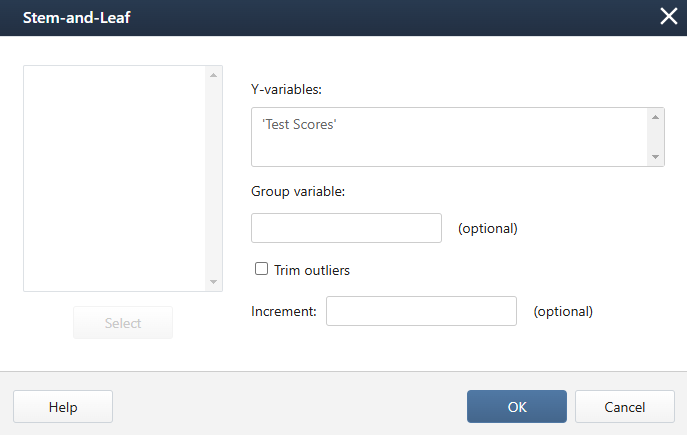Image resolution: width=687 pixels, height=435 pixels.
Task: Click the Increment label
Action: pos(284,311)
